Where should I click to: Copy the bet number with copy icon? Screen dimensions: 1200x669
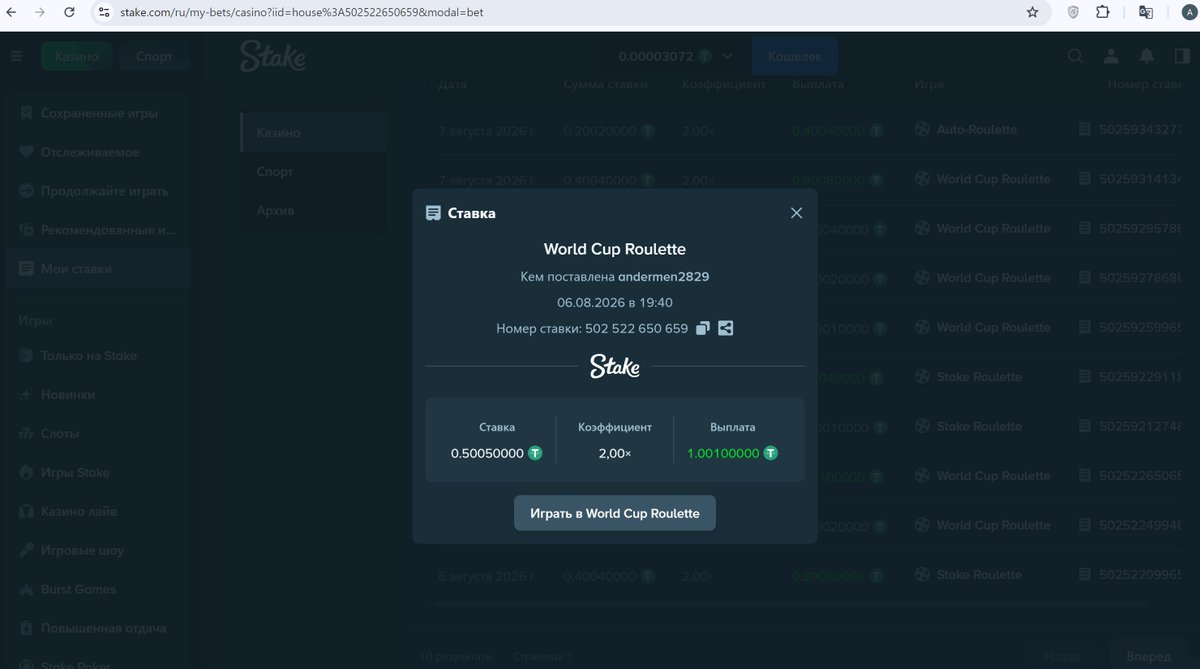coord(703,328)
